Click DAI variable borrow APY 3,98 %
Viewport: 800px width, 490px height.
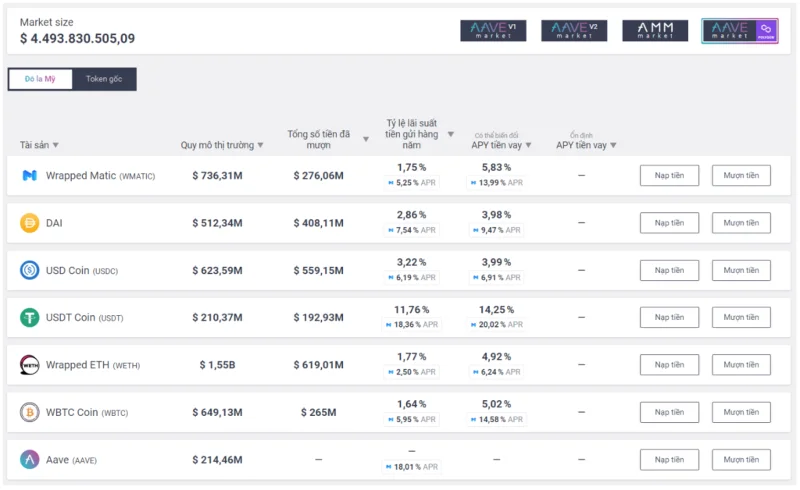(x=496, y=215)
